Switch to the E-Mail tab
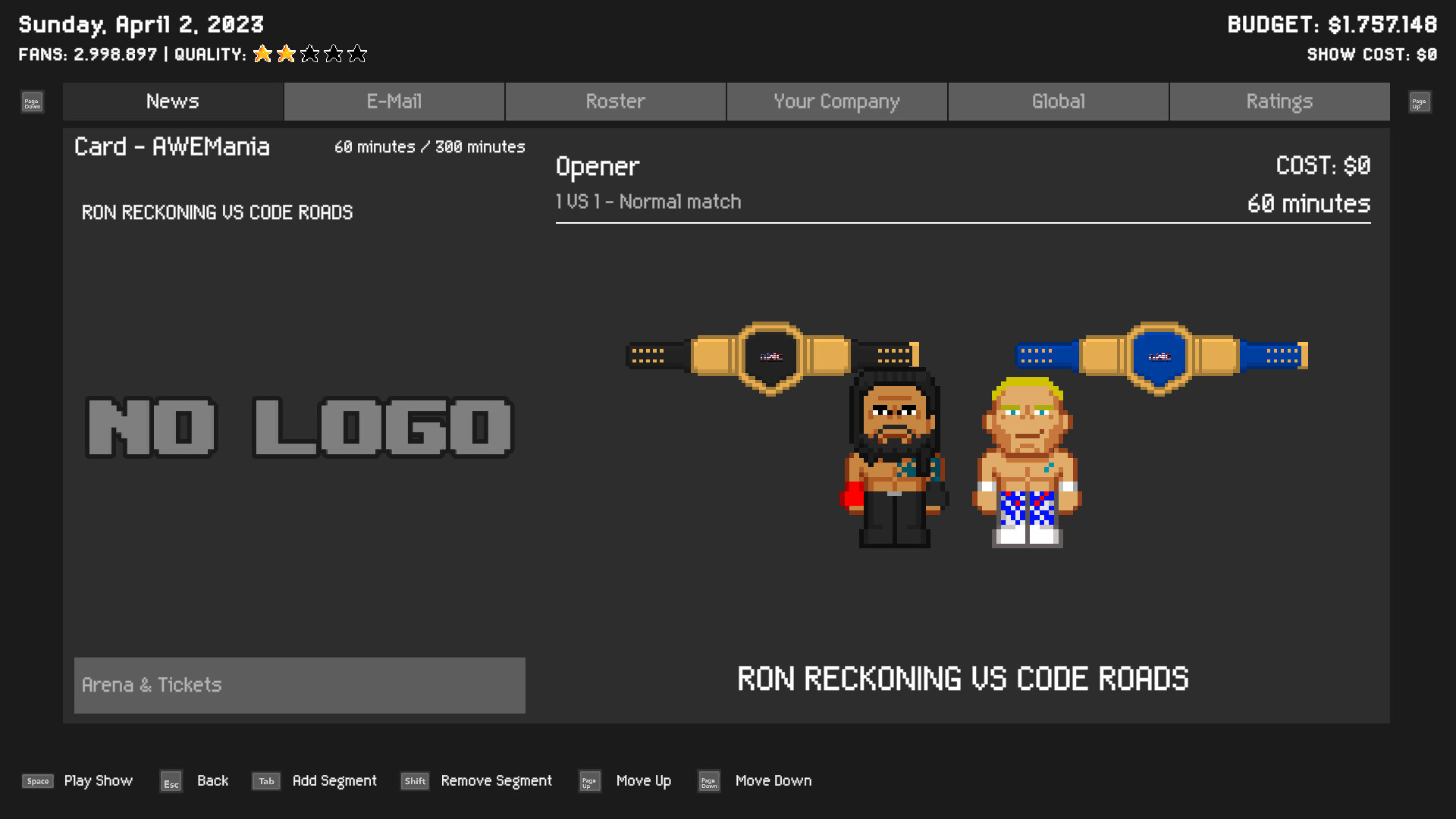Viewport: 1456px width, 819px height. [x=394, y=101]
